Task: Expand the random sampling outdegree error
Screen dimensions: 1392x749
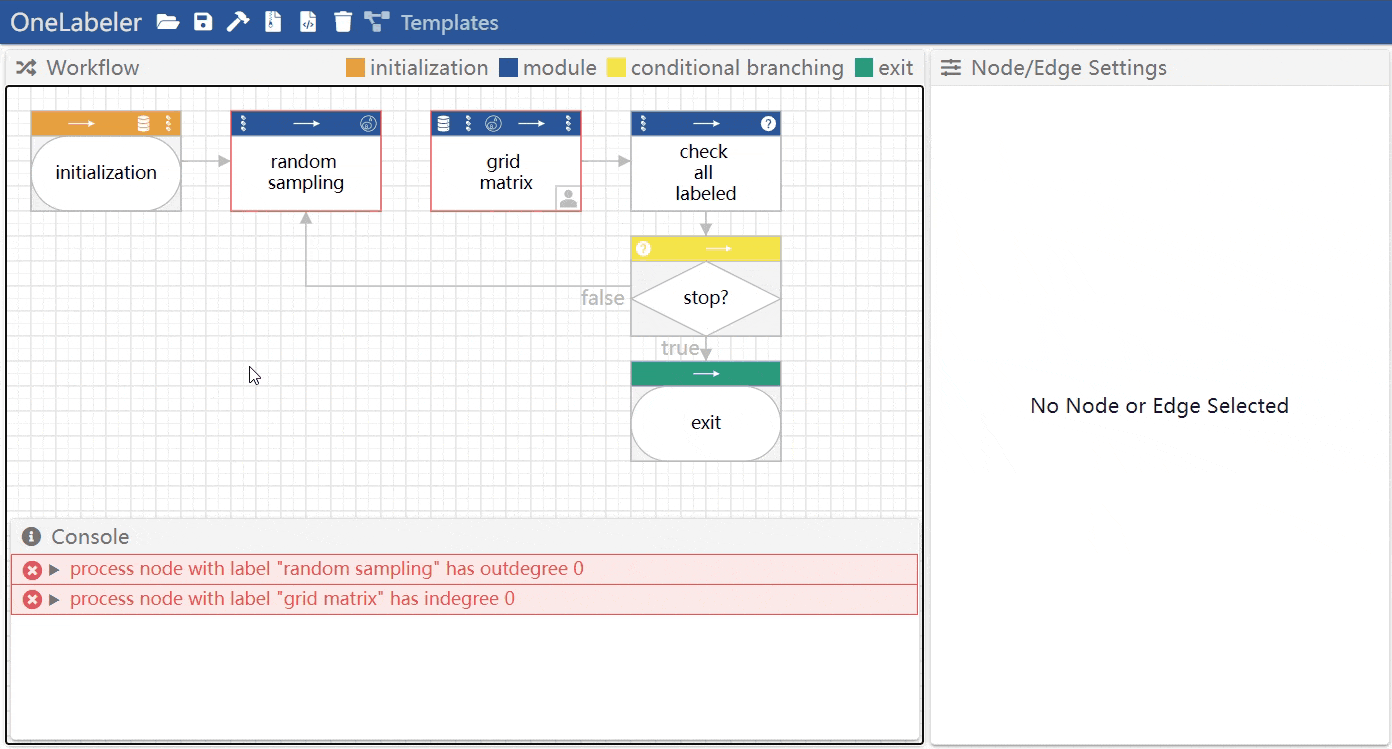Action: coord(55,570)
